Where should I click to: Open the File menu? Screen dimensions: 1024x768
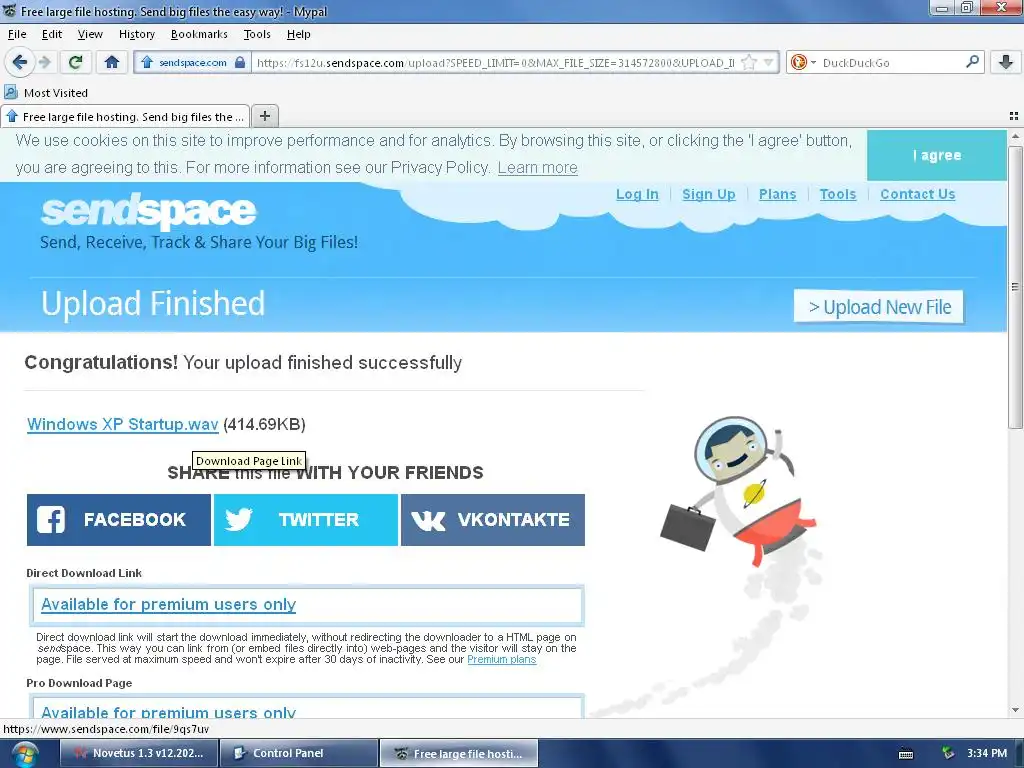coord(17,34)
